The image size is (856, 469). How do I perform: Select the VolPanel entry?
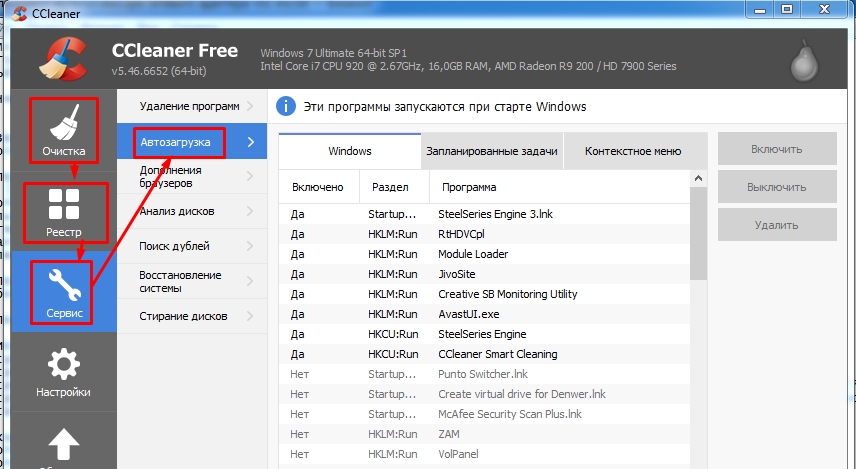(x=484, y=454)
